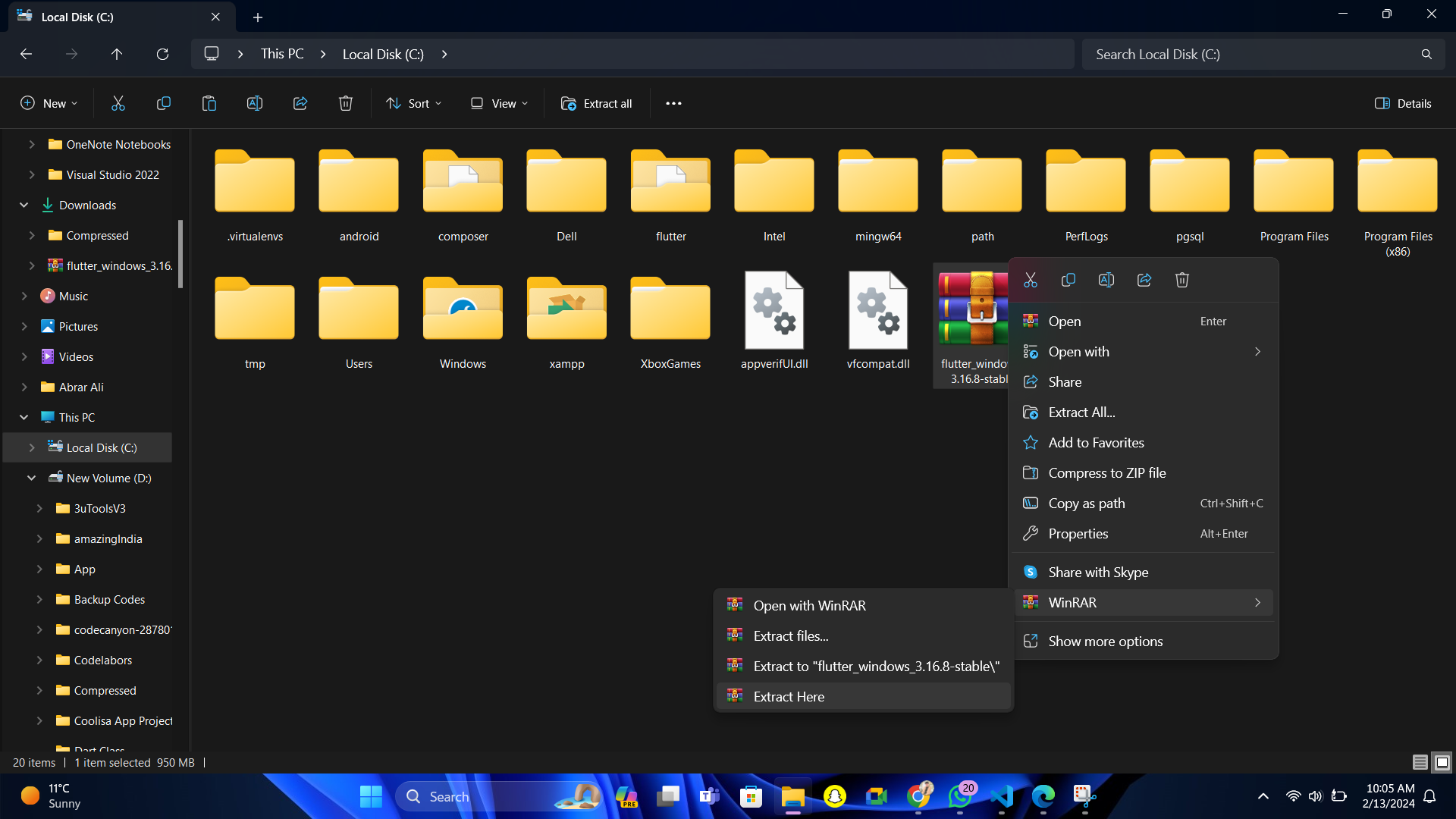
Task: Open Microsoft Store from the taskbar
Action: [752, 796]
